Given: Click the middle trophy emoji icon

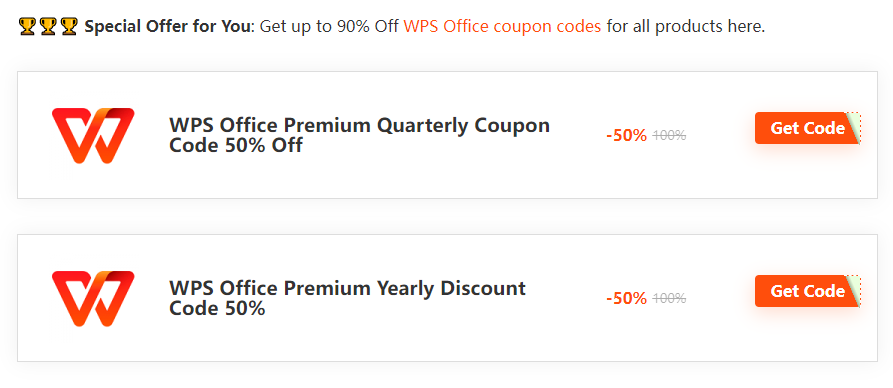Looking at the screenshot, I should (x=48, y=26).
